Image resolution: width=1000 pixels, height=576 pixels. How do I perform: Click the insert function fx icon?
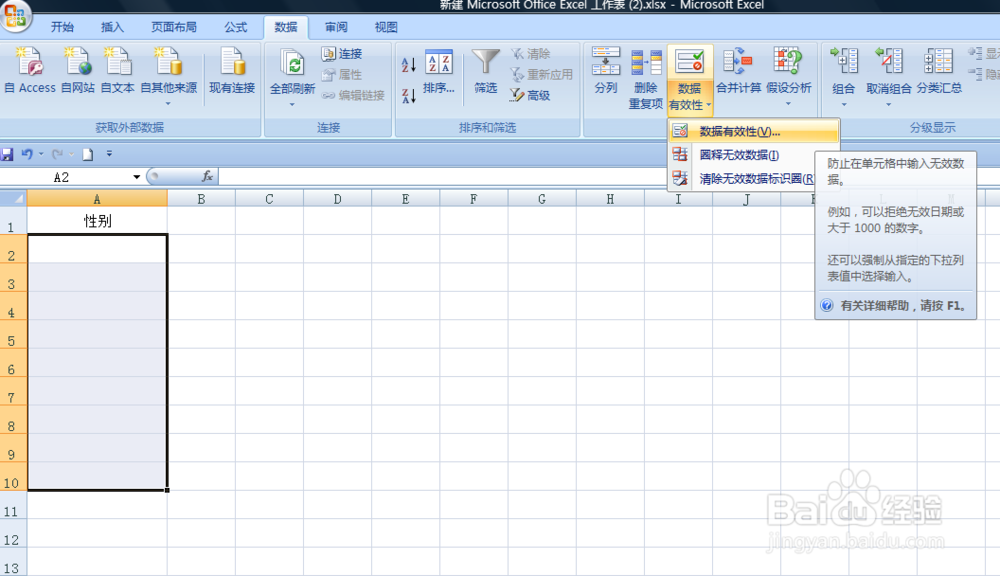pyautogui.click(x=207, y=177)
